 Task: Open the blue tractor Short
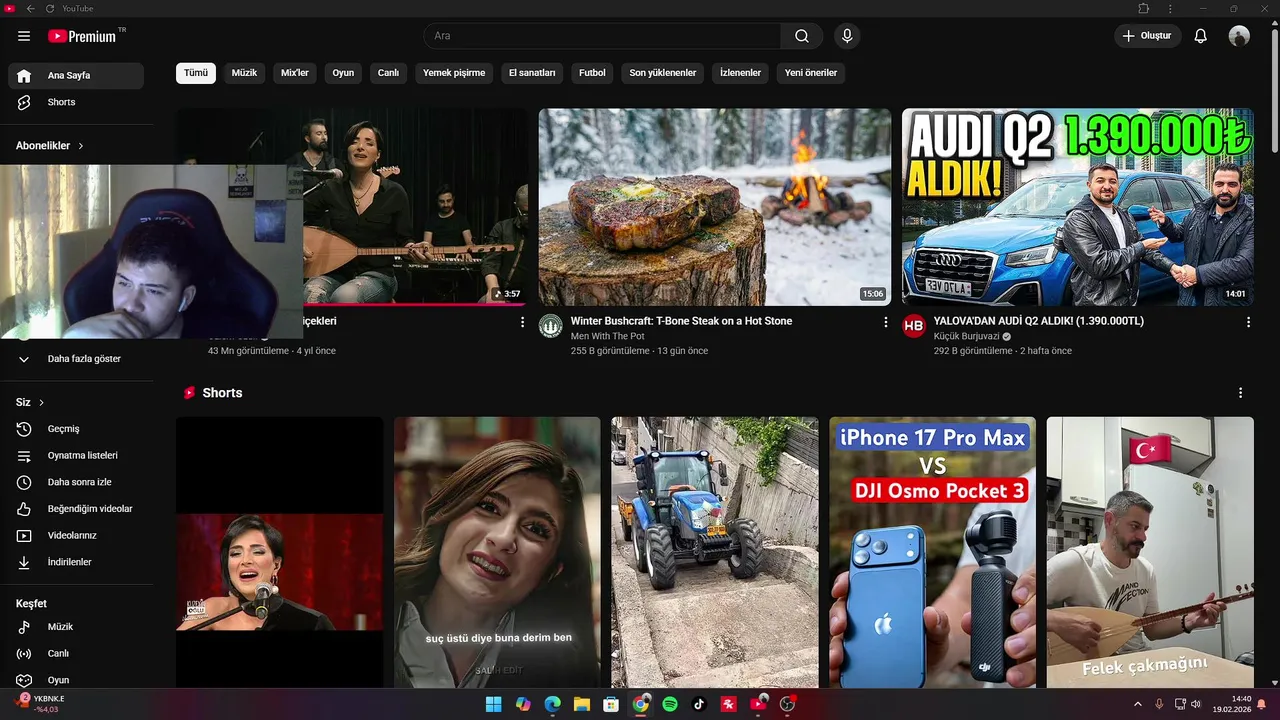[715, 552]
